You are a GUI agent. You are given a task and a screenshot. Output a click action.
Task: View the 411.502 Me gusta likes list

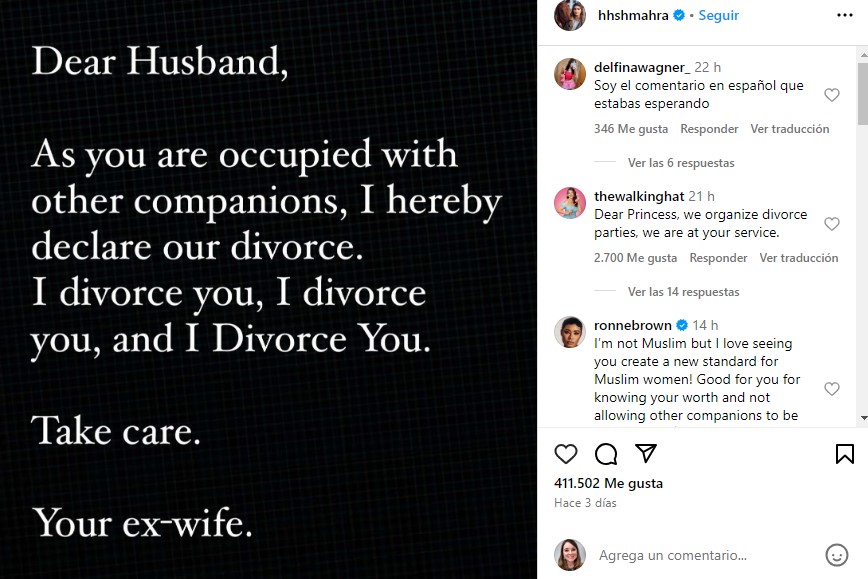608,483
